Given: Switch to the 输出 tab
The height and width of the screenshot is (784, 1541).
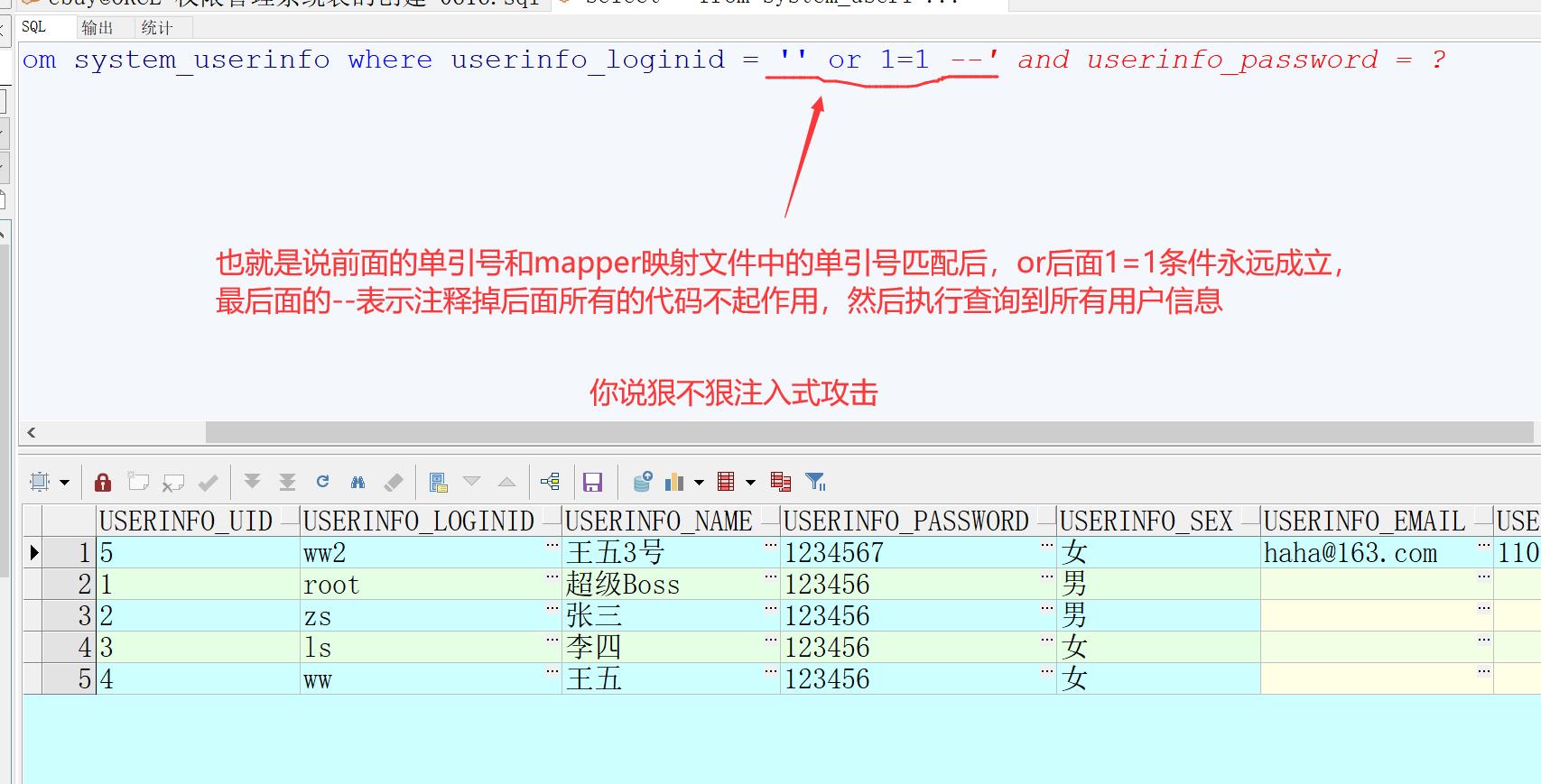Looking at the screenshot, I should pyautogui.click(x=97, y=28).
